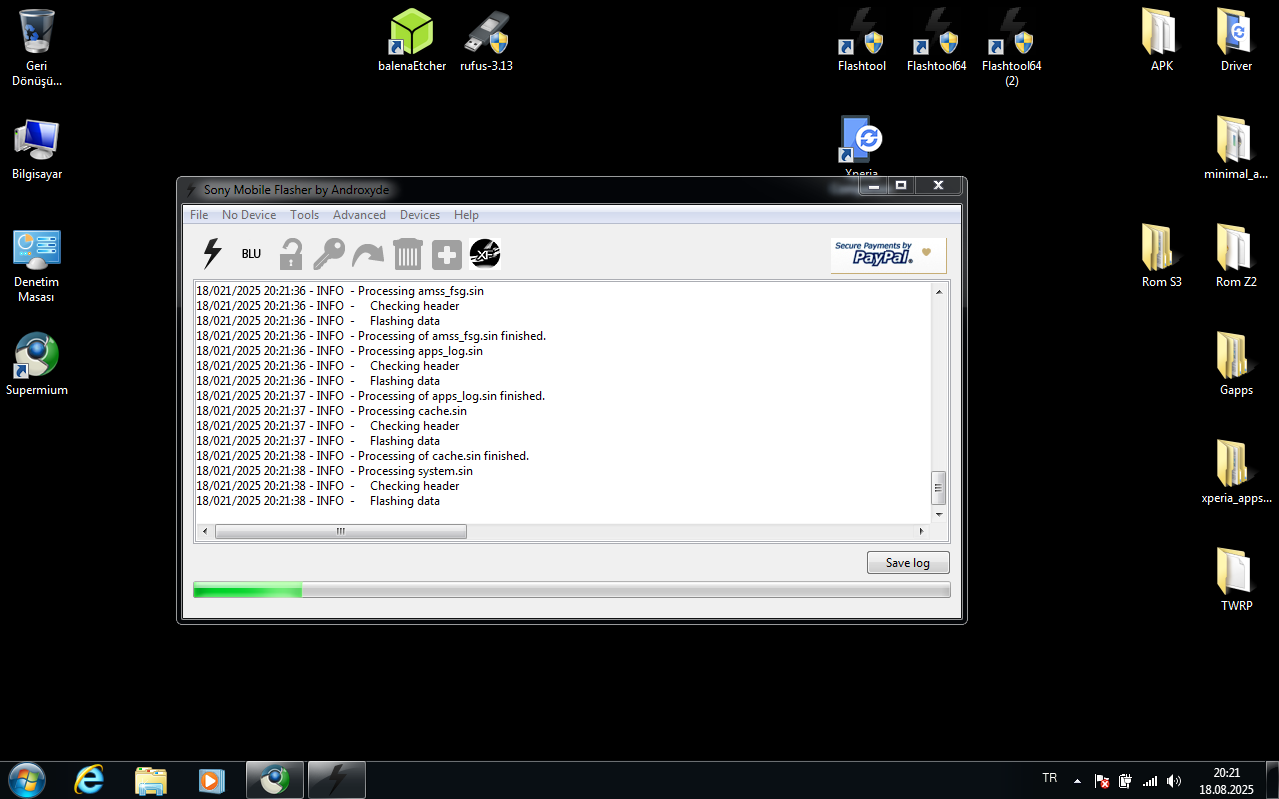The width and height of the screenshot is (1279, 799).
Task: Open the Help menu
Action: pos(466,215)
